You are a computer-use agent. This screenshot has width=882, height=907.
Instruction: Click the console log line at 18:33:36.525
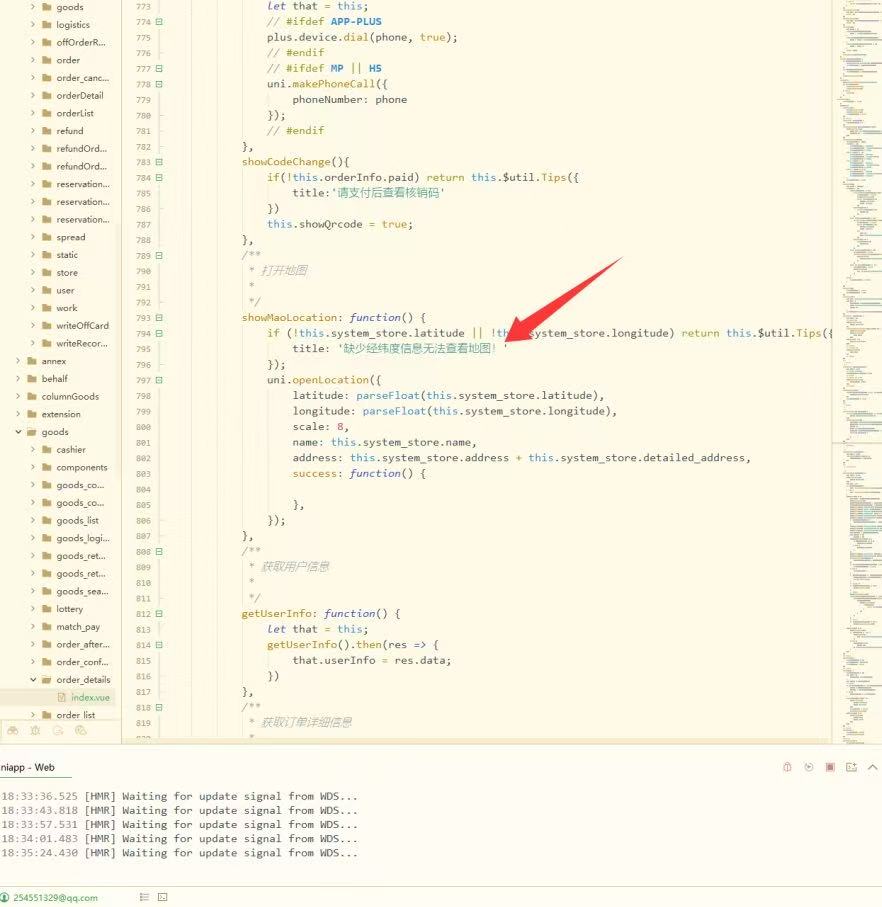[179, 797]
